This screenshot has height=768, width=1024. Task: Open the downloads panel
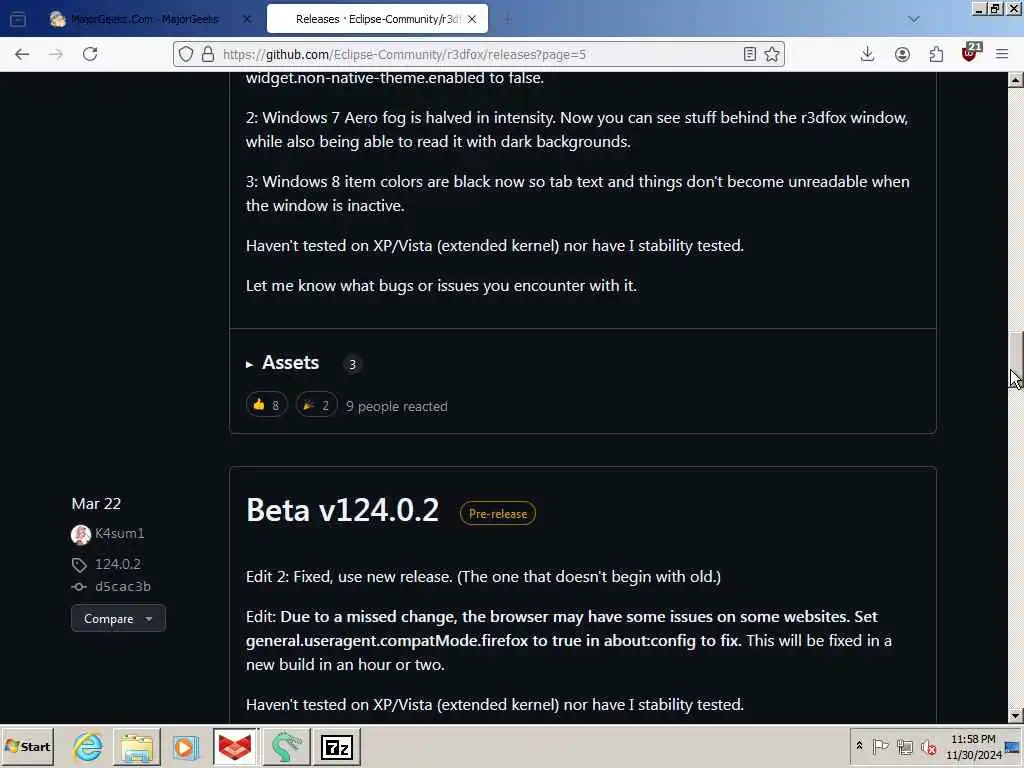point(867,54)
